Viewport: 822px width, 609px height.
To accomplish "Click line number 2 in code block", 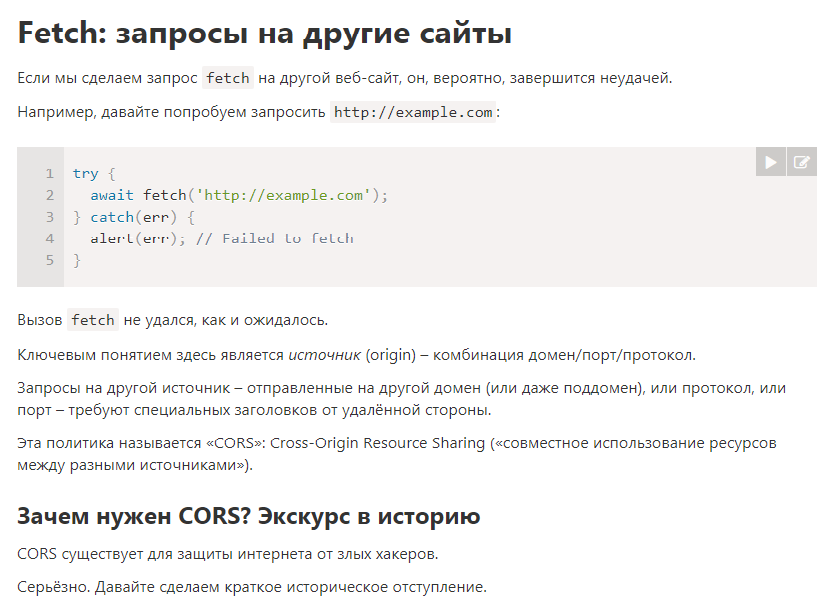I will (49, 195).
